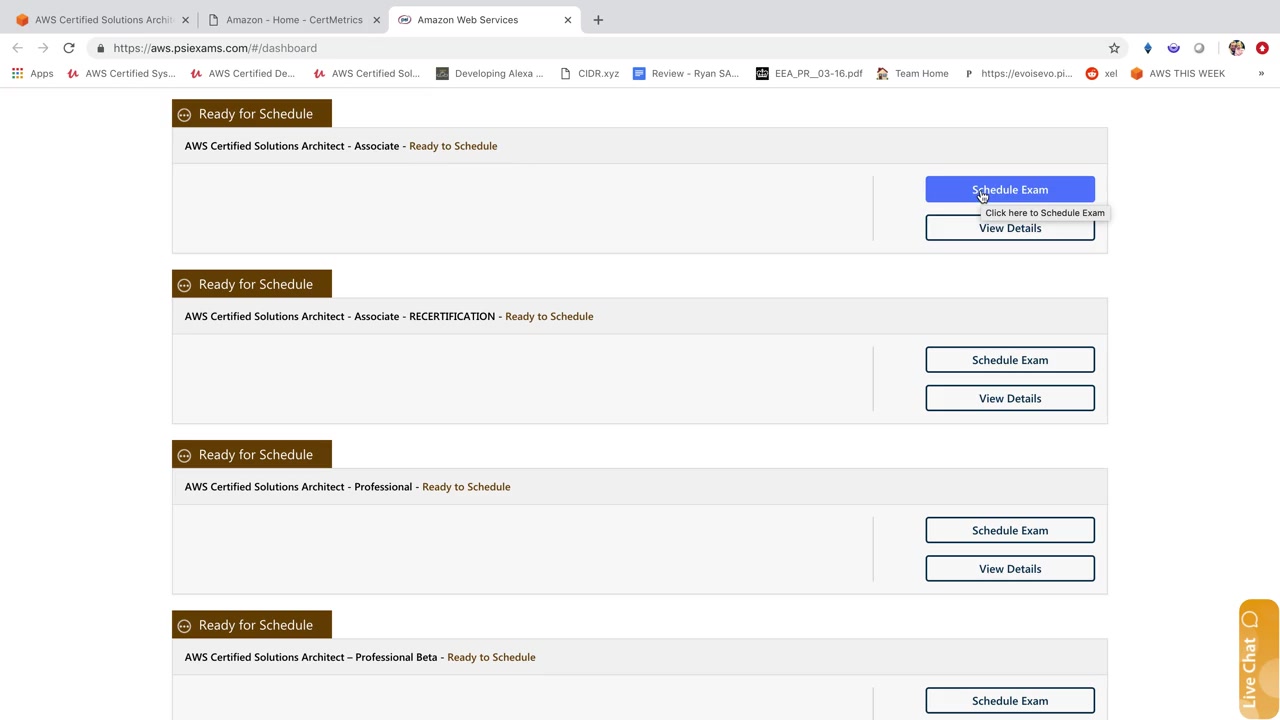Screen dimensions: 1280x720
Task: Open the gray sphere browser extension
Action: pos(1199,48)
